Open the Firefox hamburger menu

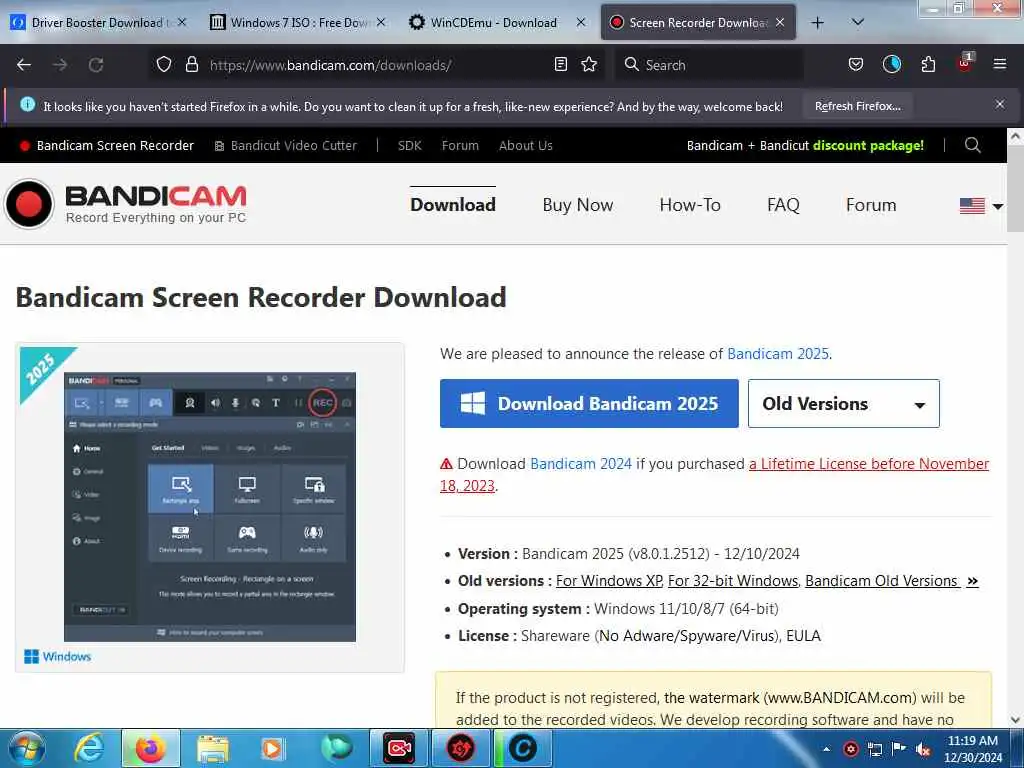coord(999,64)
